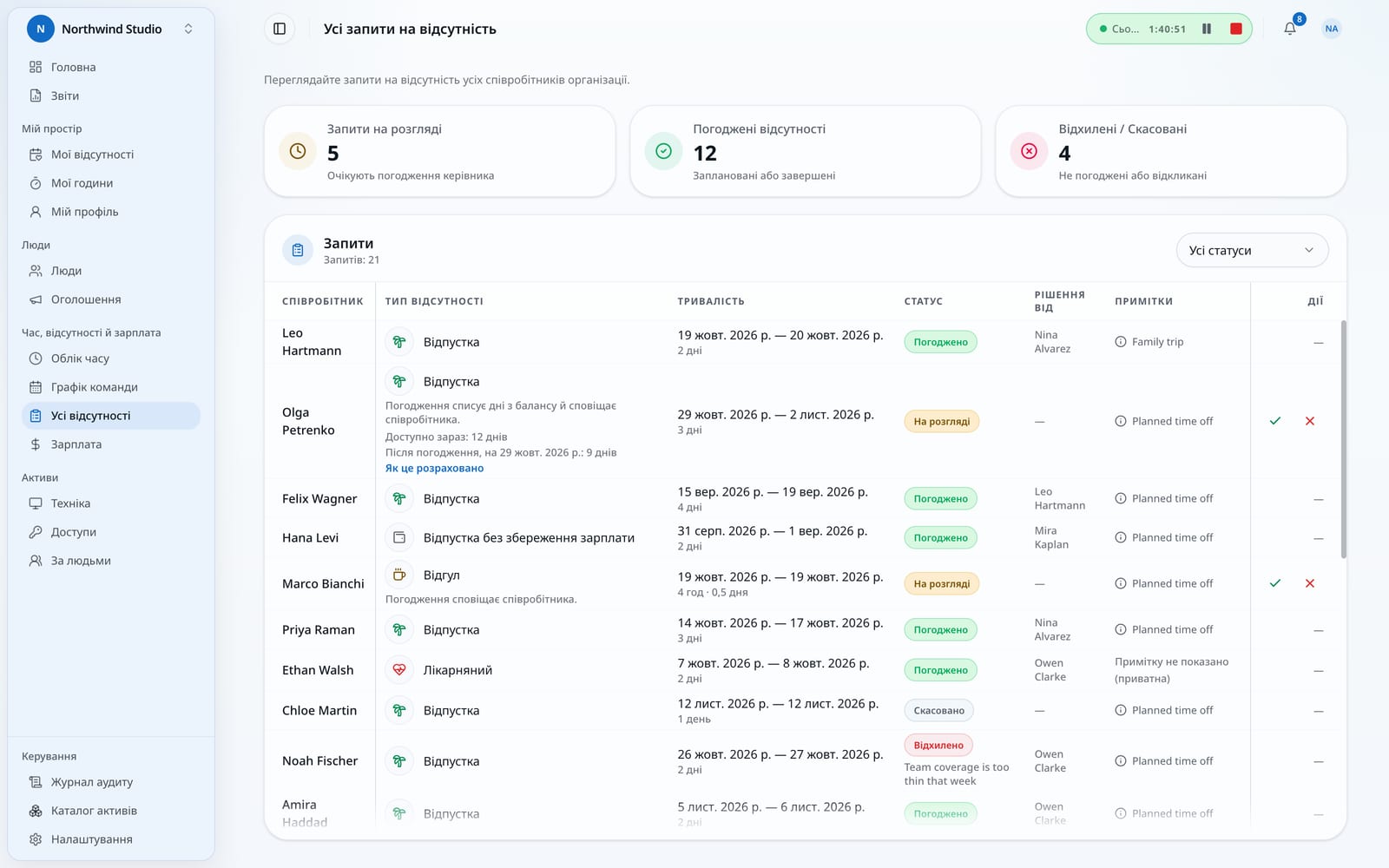Click Скасовано status badge of Chloe Martin

939,710
